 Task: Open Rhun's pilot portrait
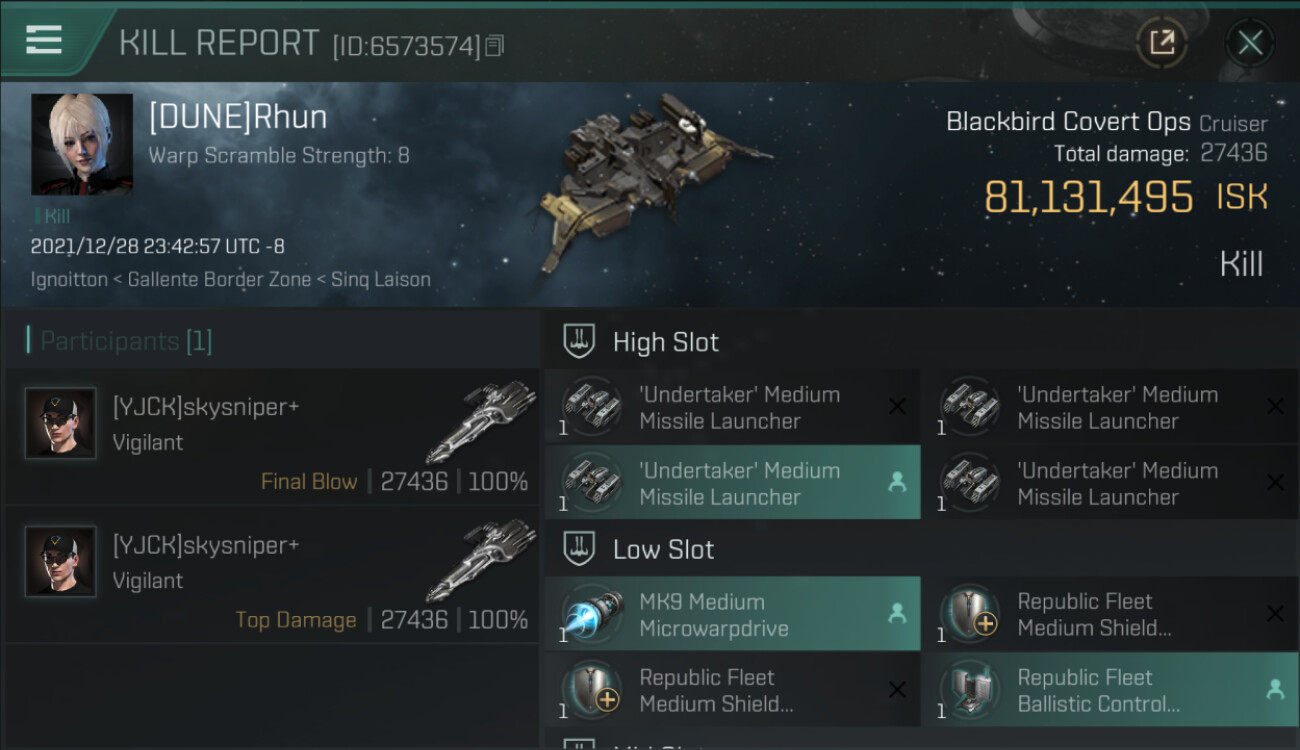(x=82, y=144)
